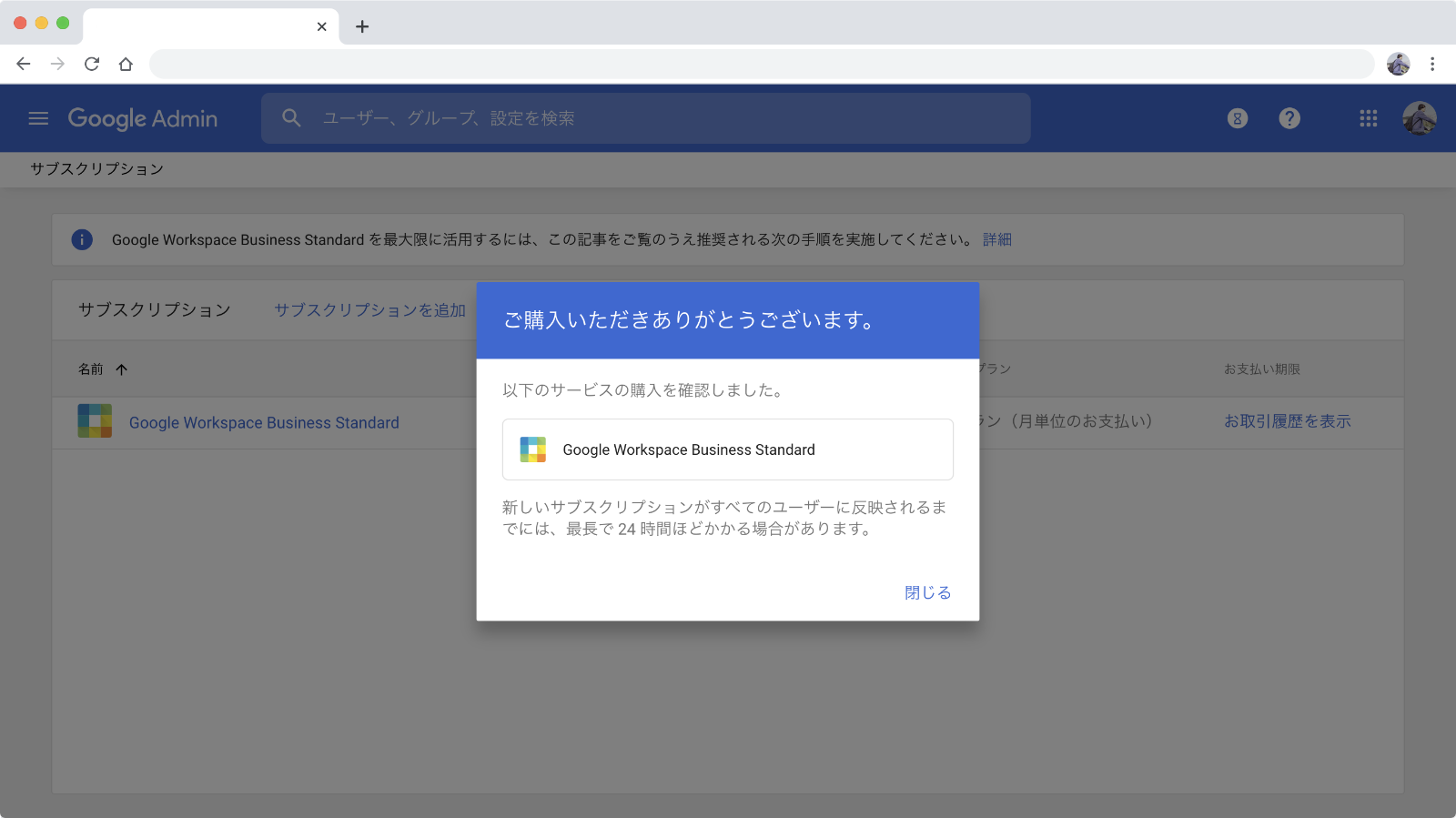Open the hourglass tasks icon
Viewport: 1456px width, 818px height.
tap(1238, 118)
